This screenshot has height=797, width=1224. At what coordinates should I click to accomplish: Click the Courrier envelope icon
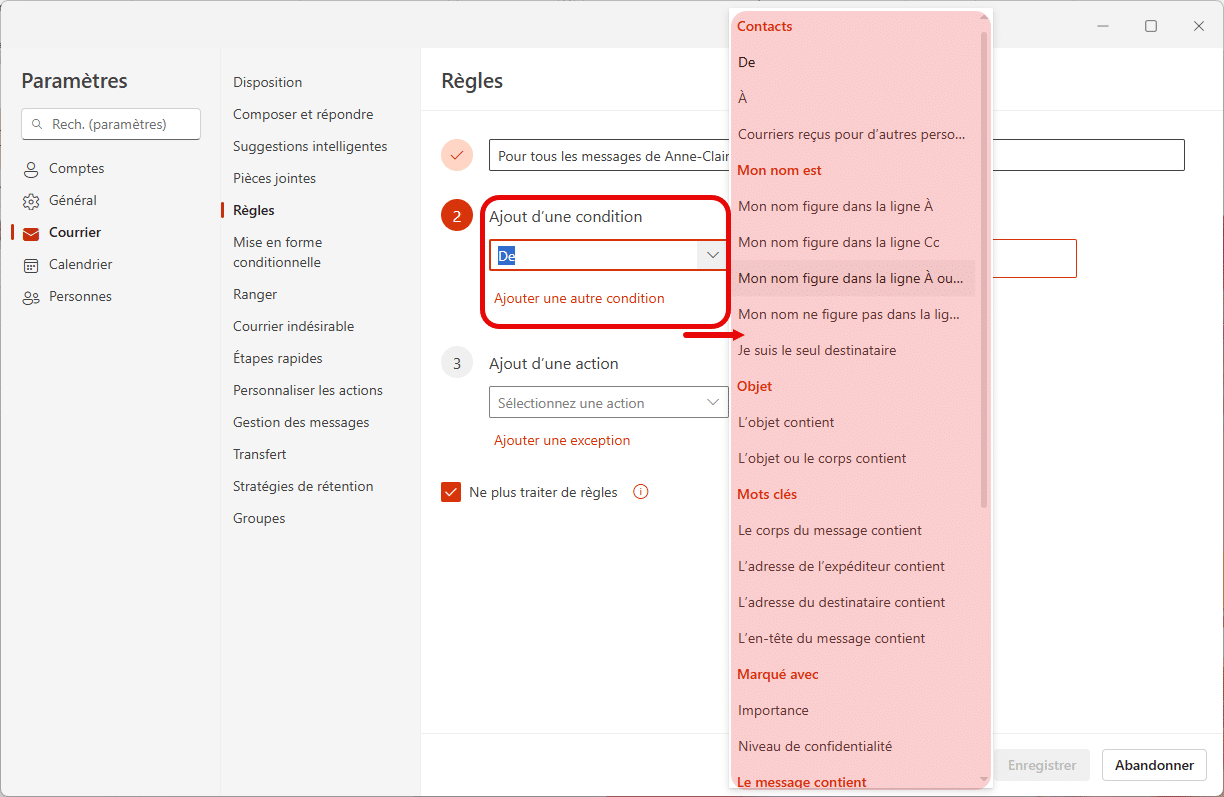(x=31, y=233)
